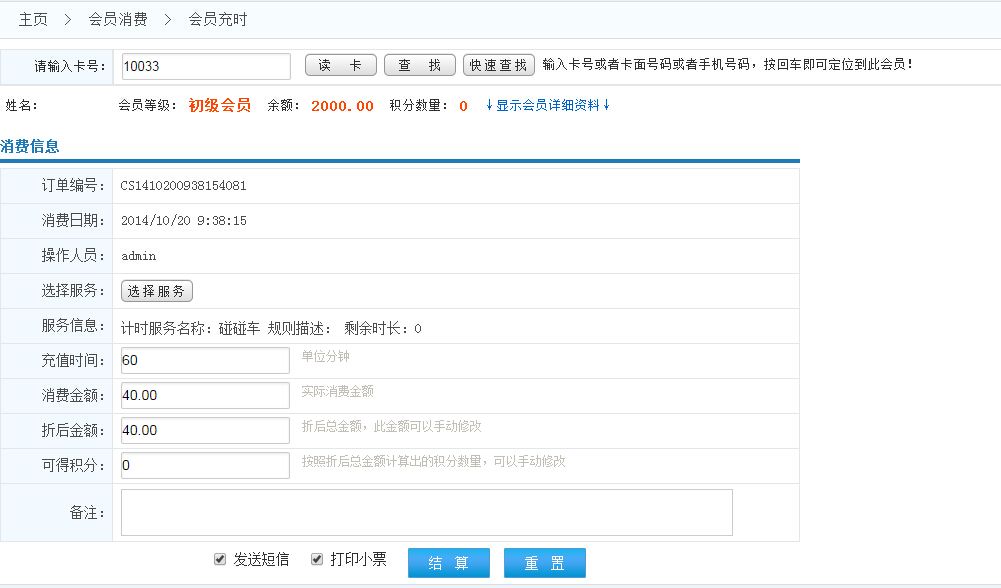
Task: Click the 备注 remarks text area
Action: coord(426,512)
